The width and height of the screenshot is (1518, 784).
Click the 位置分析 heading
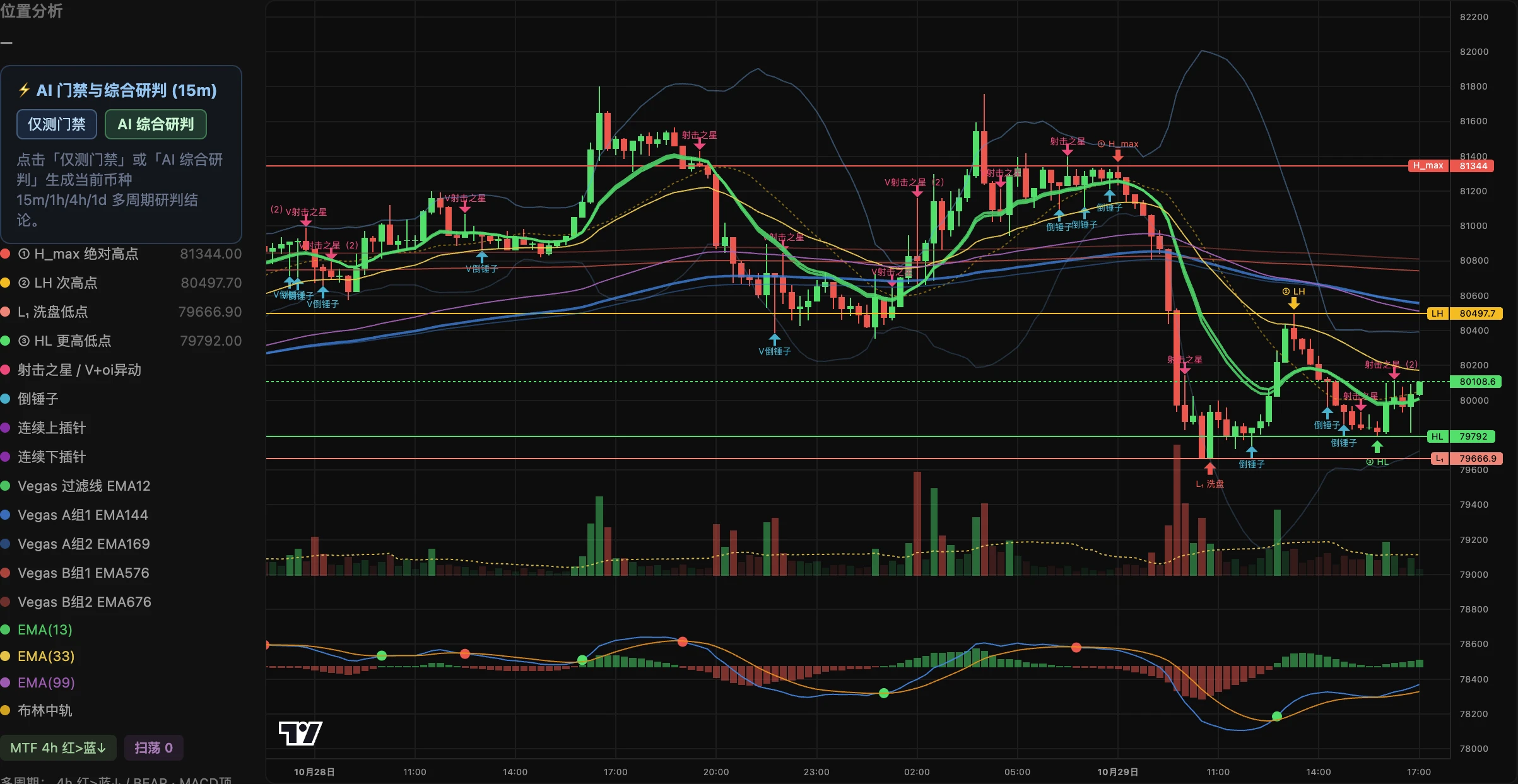(32, 11)
